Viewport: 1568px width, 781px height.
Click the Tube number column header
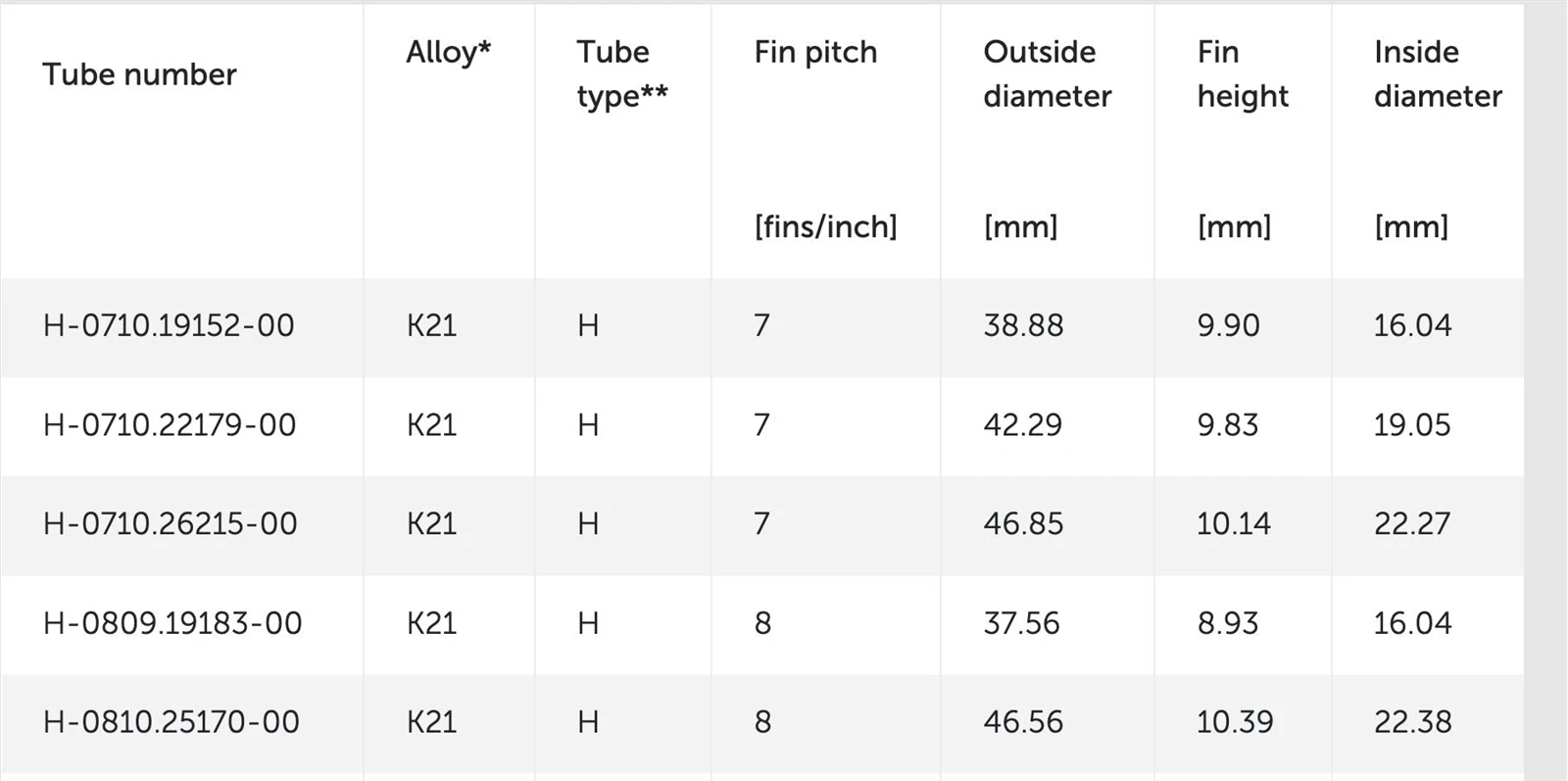pos(139,74)
